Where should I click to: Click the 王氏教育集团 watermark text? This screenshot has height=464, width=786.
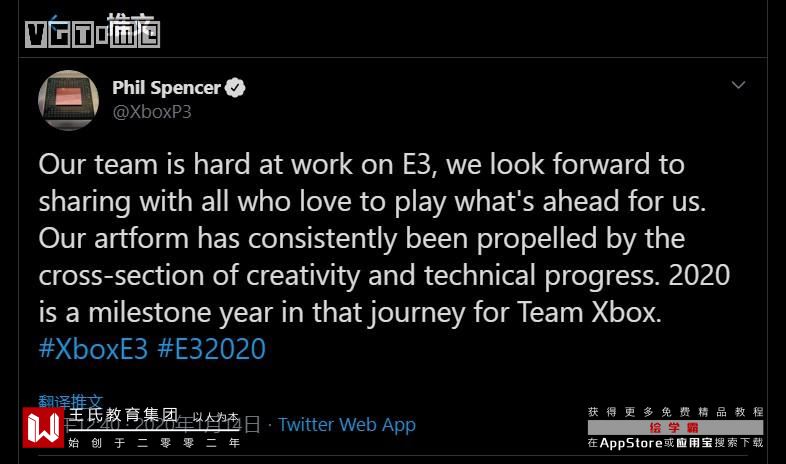(122, 415)
